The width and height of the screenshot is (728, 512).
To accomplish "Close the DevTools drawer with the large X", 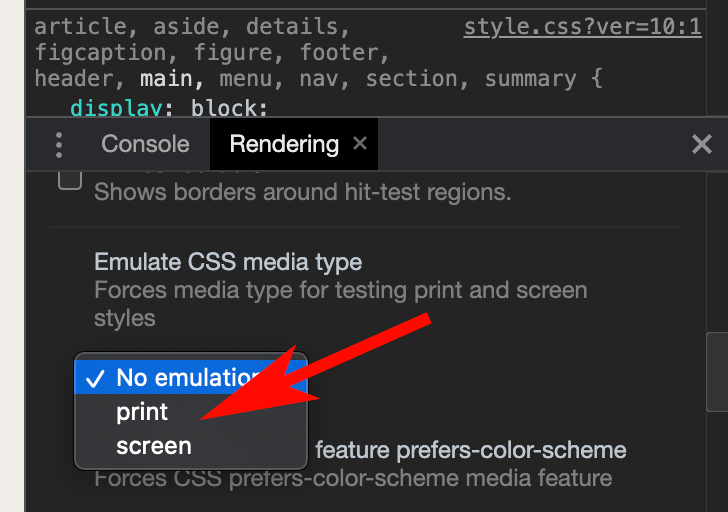I will [702, 144].
